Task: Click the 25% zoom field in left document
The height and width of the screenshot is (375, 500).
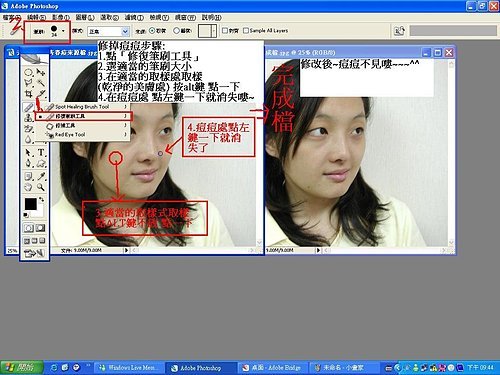Action: click(x=12, y=250)
